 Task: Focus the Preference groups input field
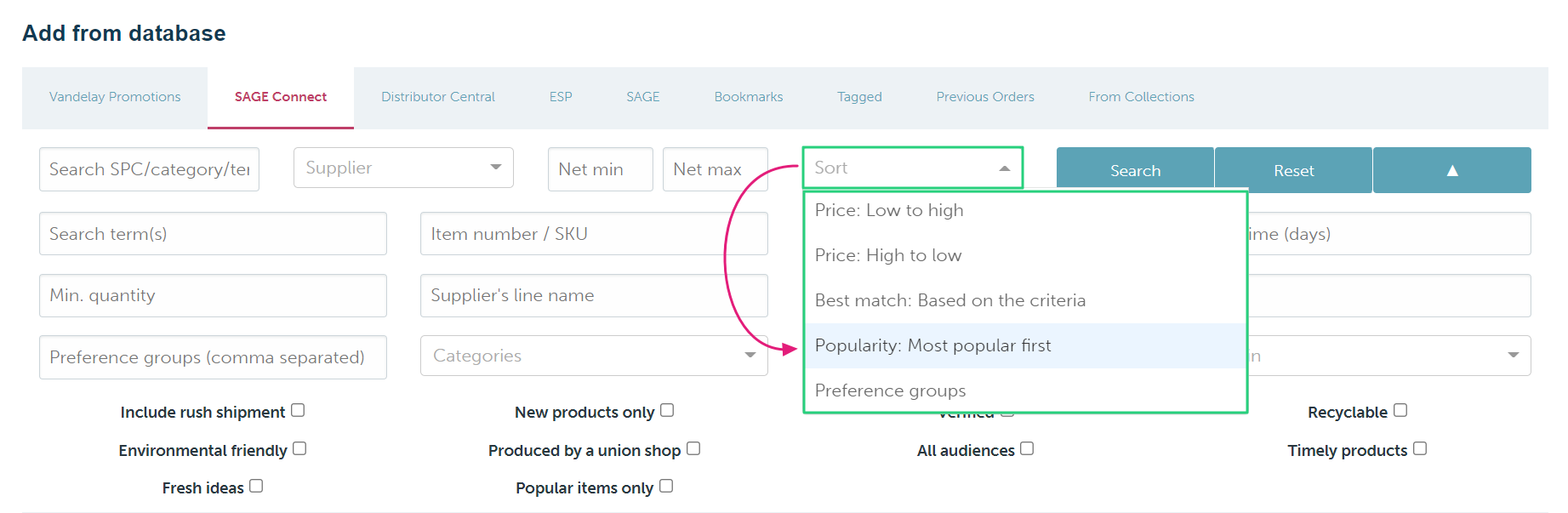point(213,357)
